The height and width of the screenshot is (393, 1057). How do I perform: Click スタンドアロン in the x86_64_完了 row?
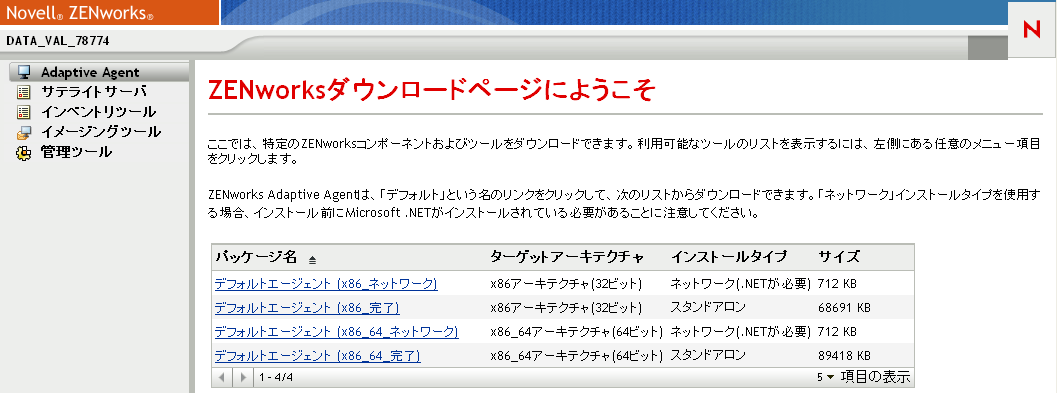point(708,355)
